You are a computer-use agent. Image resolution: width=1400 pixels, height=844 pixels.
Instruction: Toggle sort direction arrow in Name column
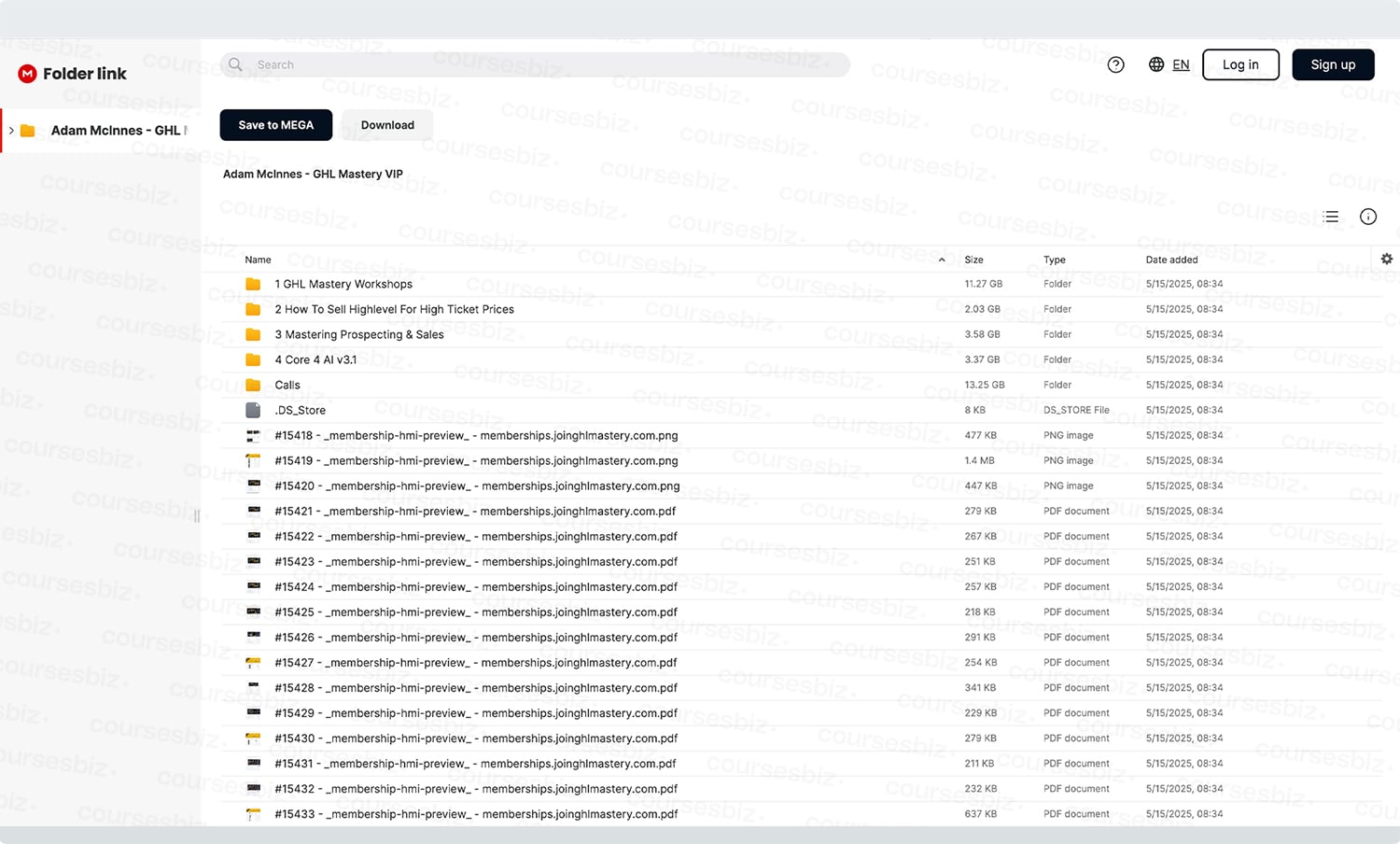point(942,260)
